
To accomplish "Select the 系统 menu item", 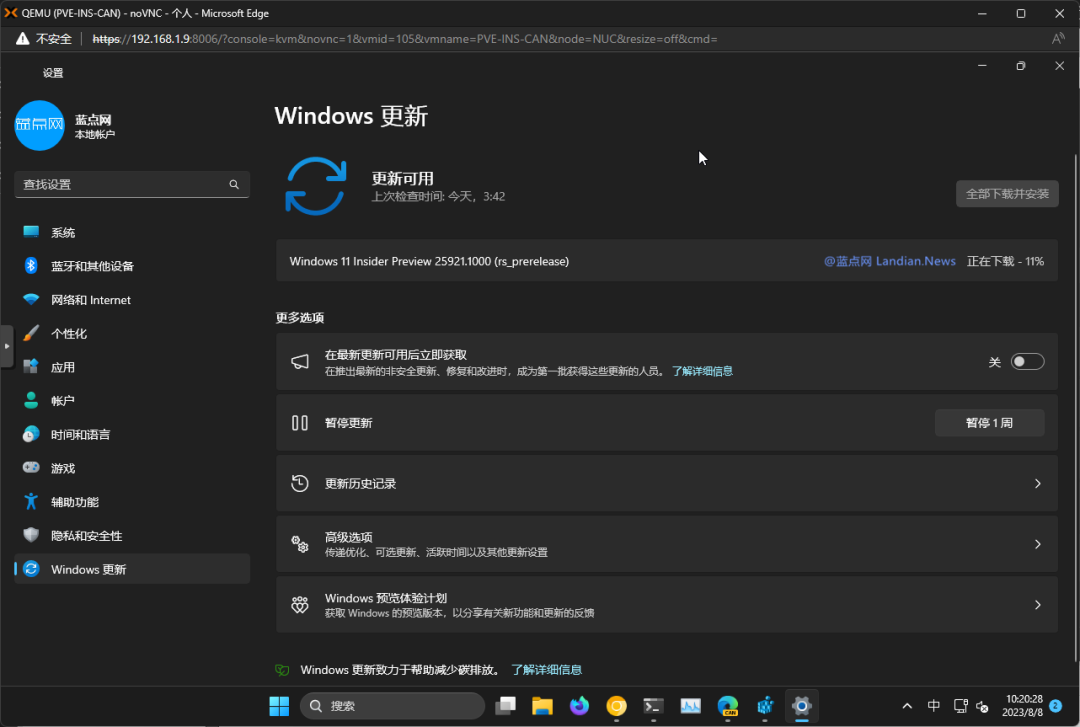I will point(132,232).
